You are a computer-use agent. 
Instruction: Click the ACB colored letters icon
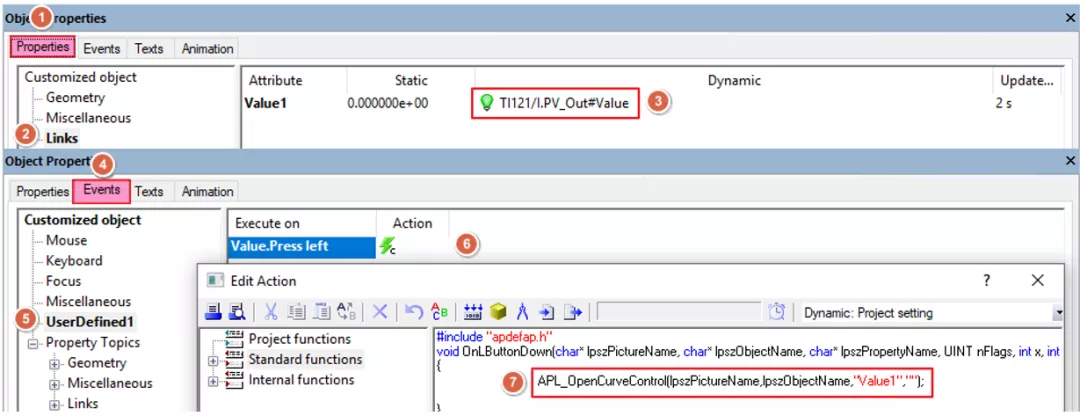tap(438, 313)
